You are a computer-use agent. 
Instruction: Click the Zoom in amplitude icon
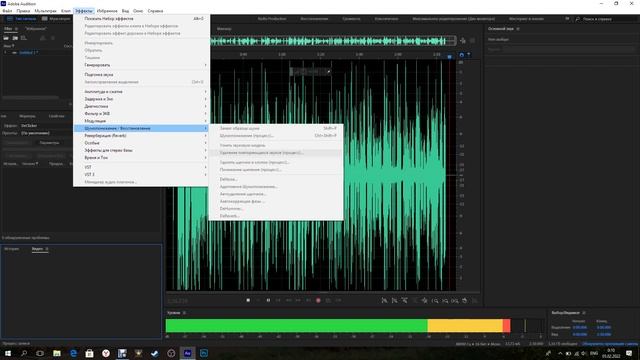click(384, 300)
